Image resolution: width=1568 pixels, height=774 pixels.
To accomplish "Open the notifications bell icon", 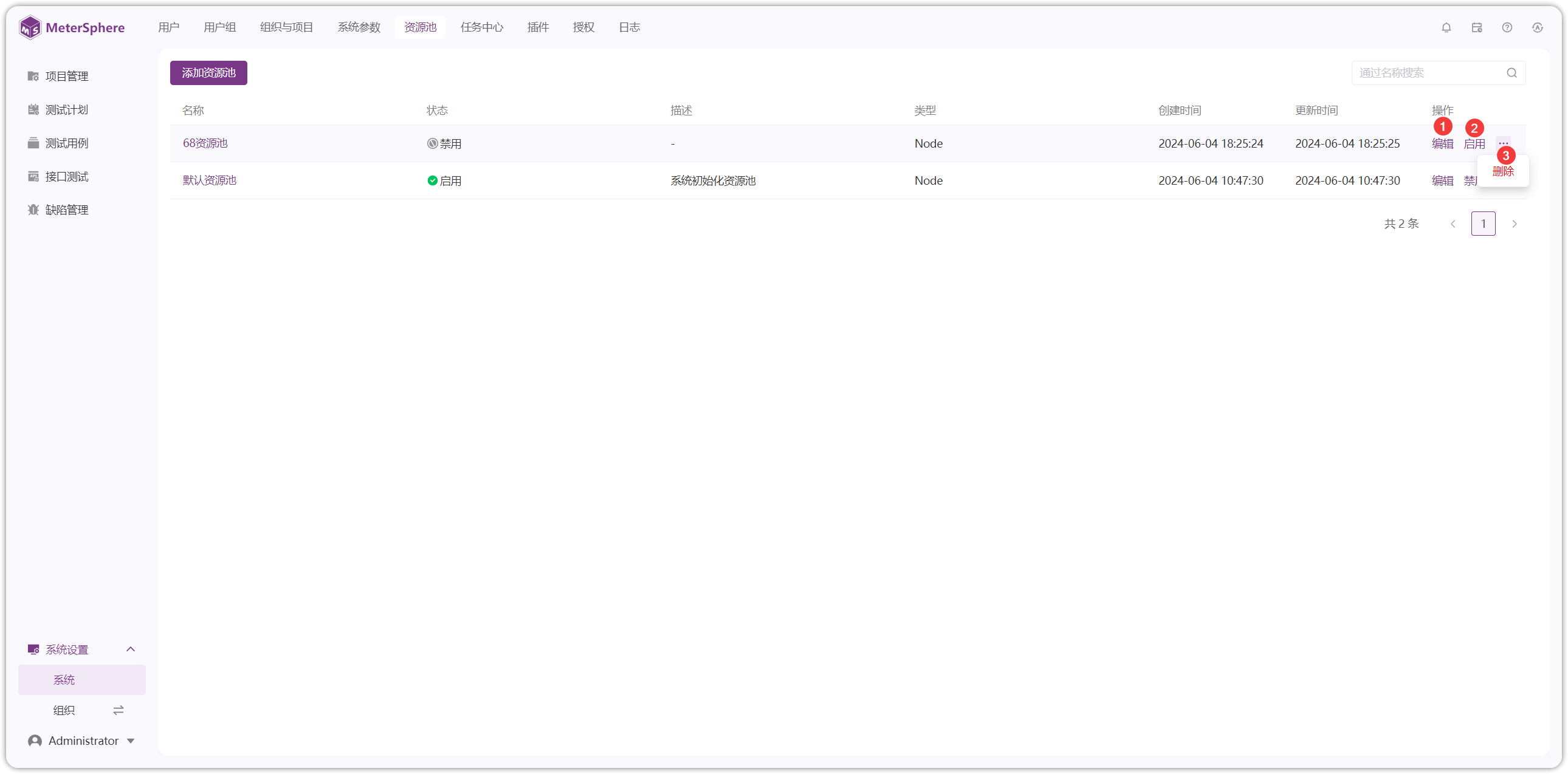I will [x=1446, y=27].
